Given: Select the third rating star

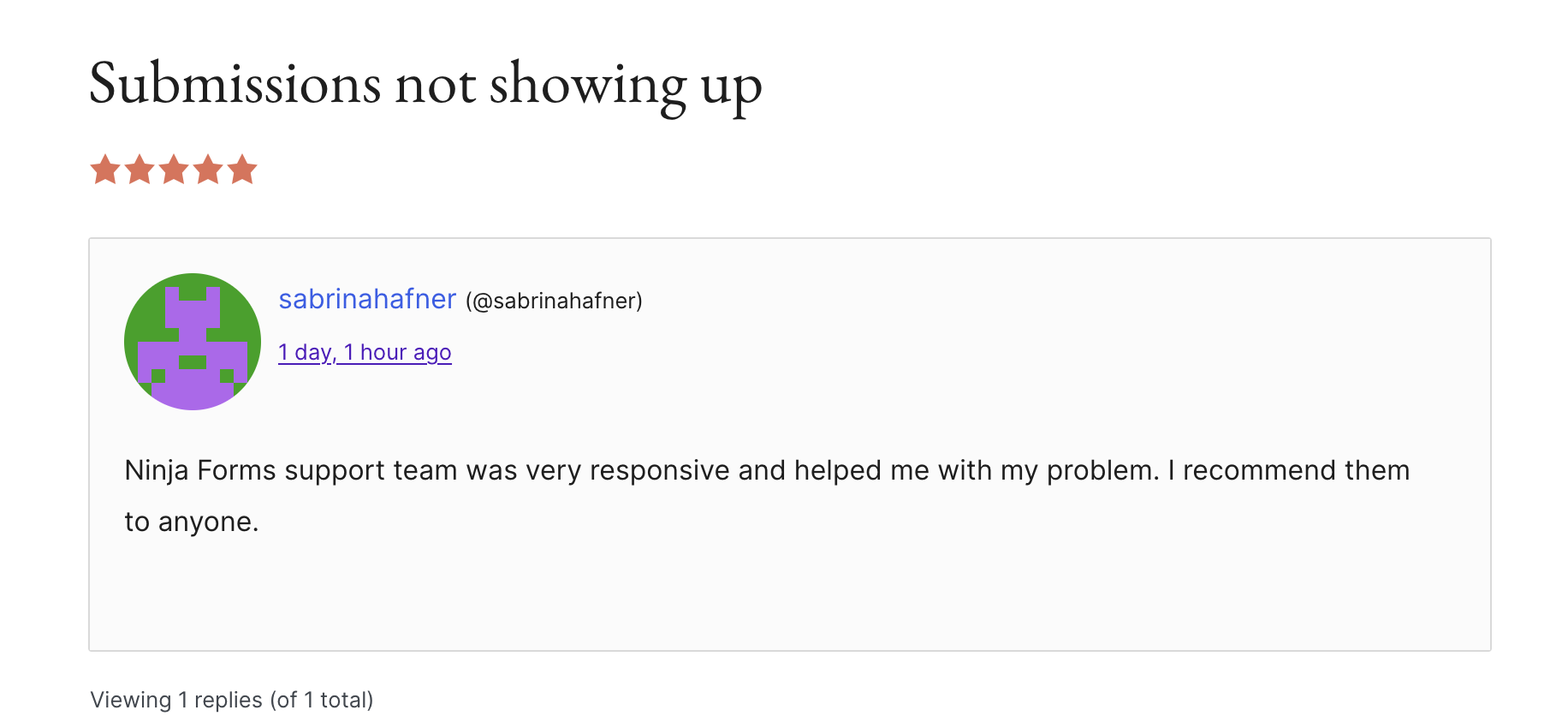Looking at the screenshot, I should point(174,170).
